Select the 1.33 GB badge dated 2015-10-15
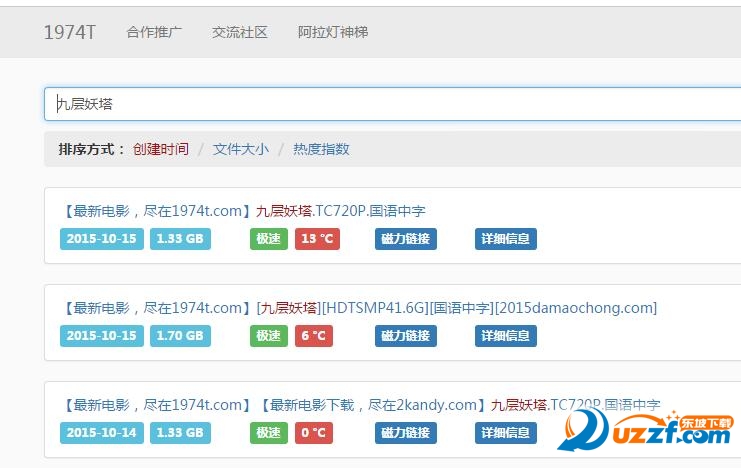The height and width of the screenshot is (468, 741). (181, 239)
